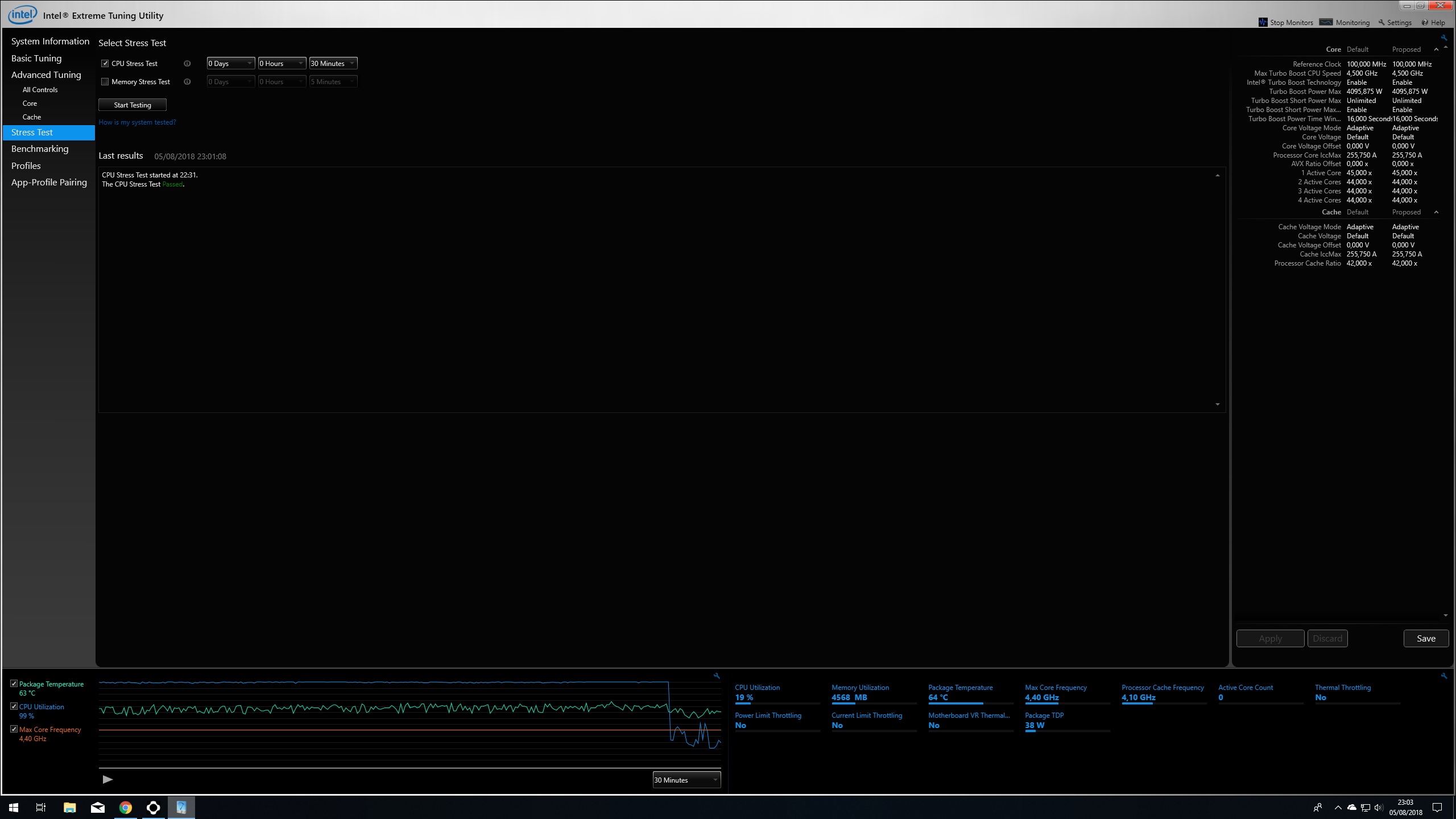Toggle Package Temperature graph checkbox
Screen dimensions: 1456x819
click(x=14, y=684)
